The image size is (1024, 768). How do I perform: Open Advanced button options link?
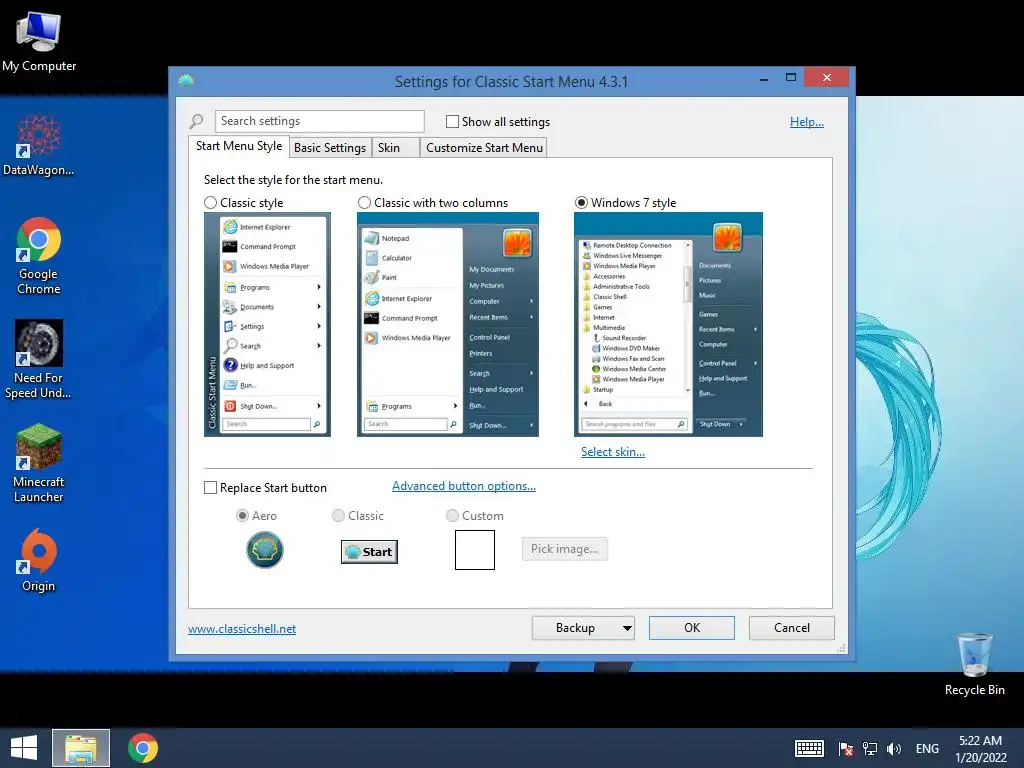tap(464, 486)
